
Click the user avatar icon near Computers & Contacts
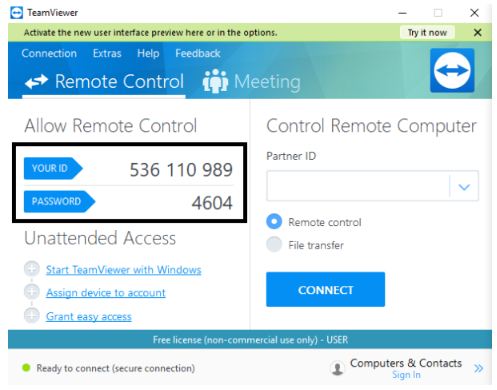click(337, 368)
